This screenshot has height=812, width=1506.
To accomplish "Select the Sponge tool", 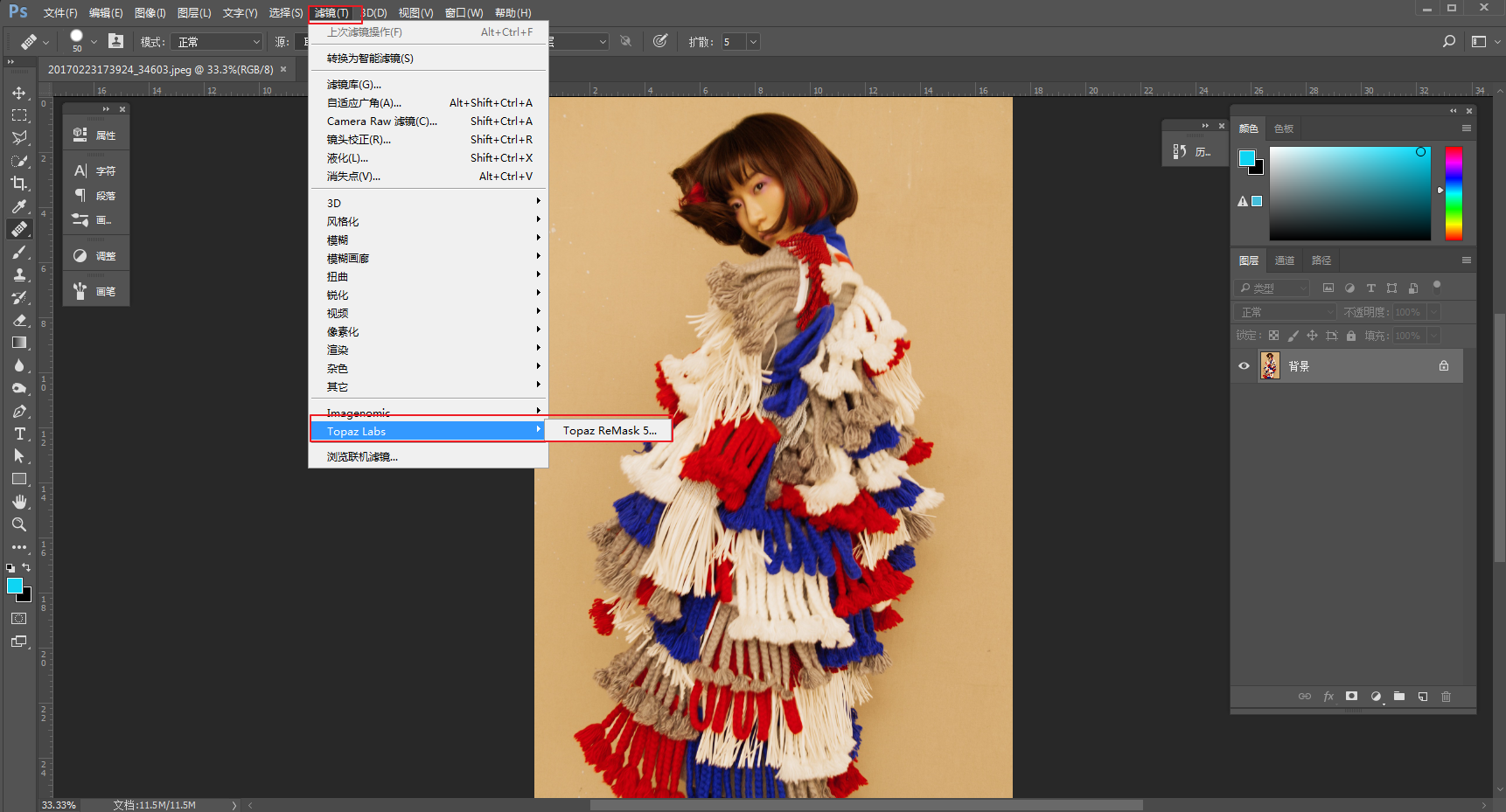I will coord(19,388).
